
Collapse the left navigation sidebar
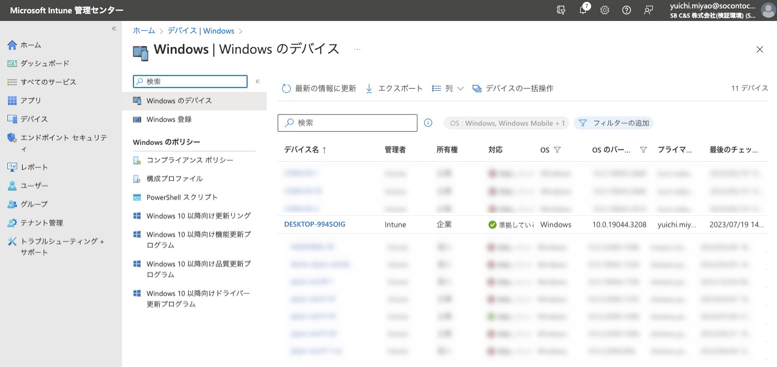pyautogui.click(x=114, y=29)
